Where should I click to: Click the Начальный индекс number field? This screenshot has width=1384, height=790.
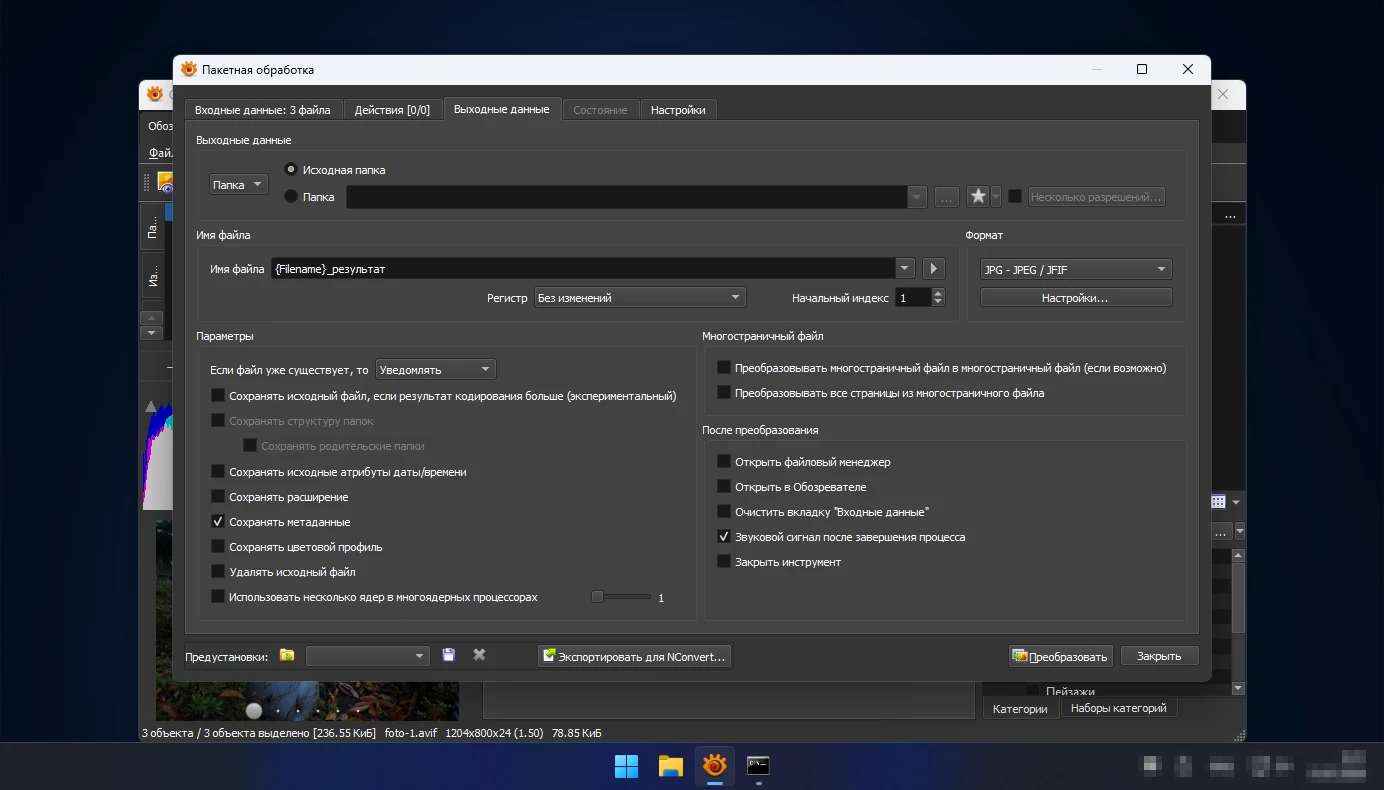click(913, 298)
